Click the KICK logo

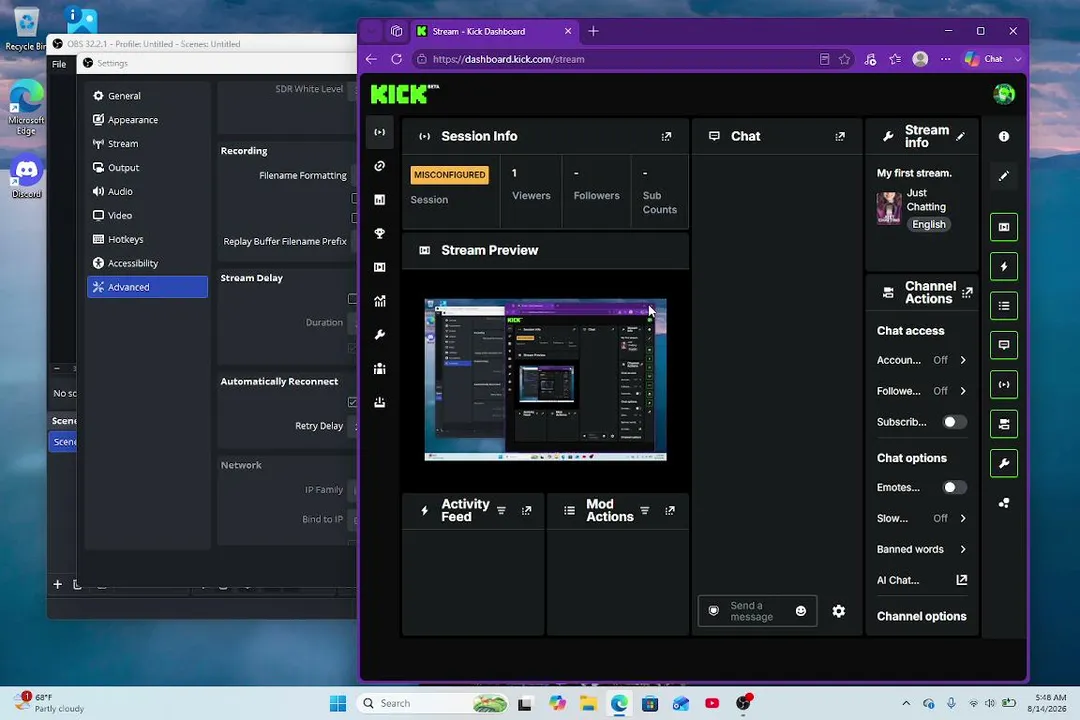pos(404,94)
